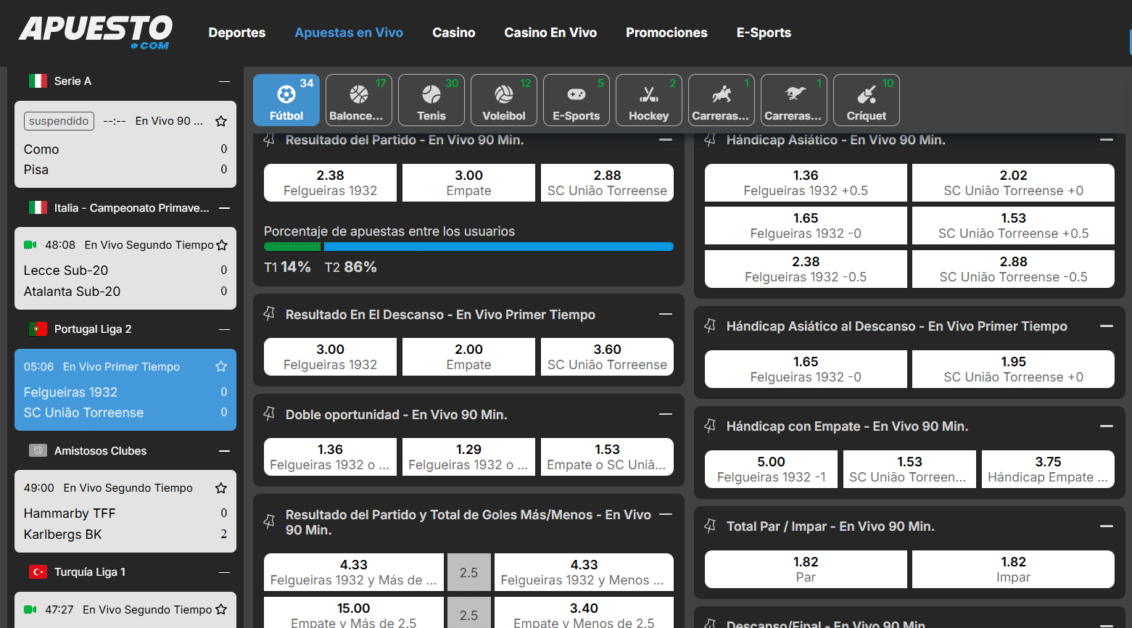
Task: Collapse the Resultado En El Descanso market
Action: [666, 314]
